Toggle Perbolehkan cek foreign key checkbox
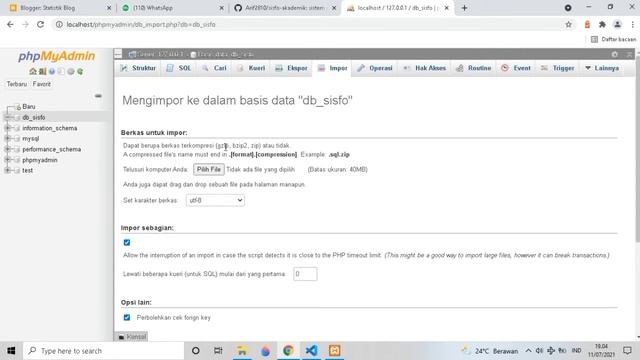 (x=127, y=317)
